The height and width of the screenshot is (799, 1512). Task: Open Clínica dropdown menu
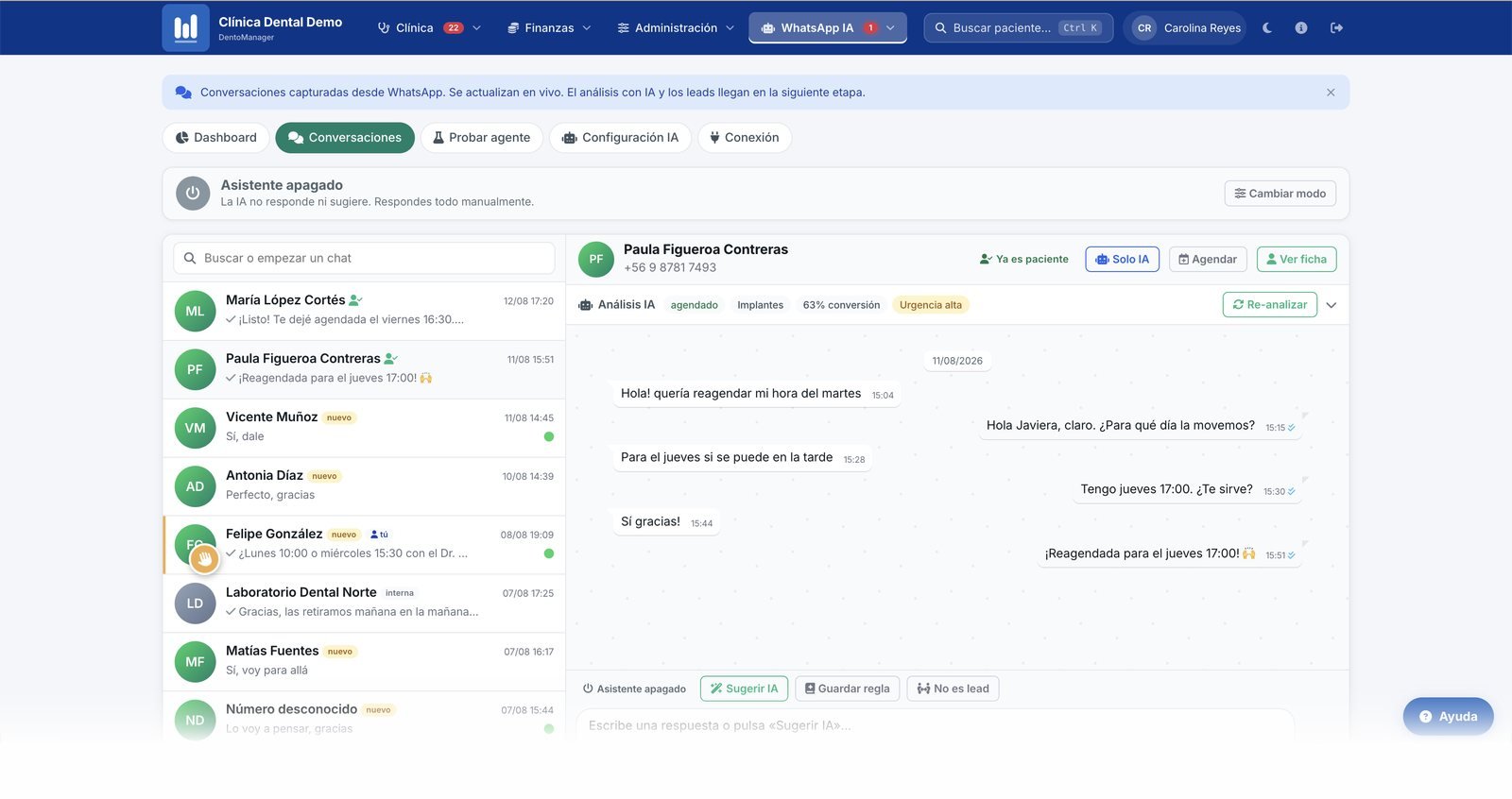(429, 27)
